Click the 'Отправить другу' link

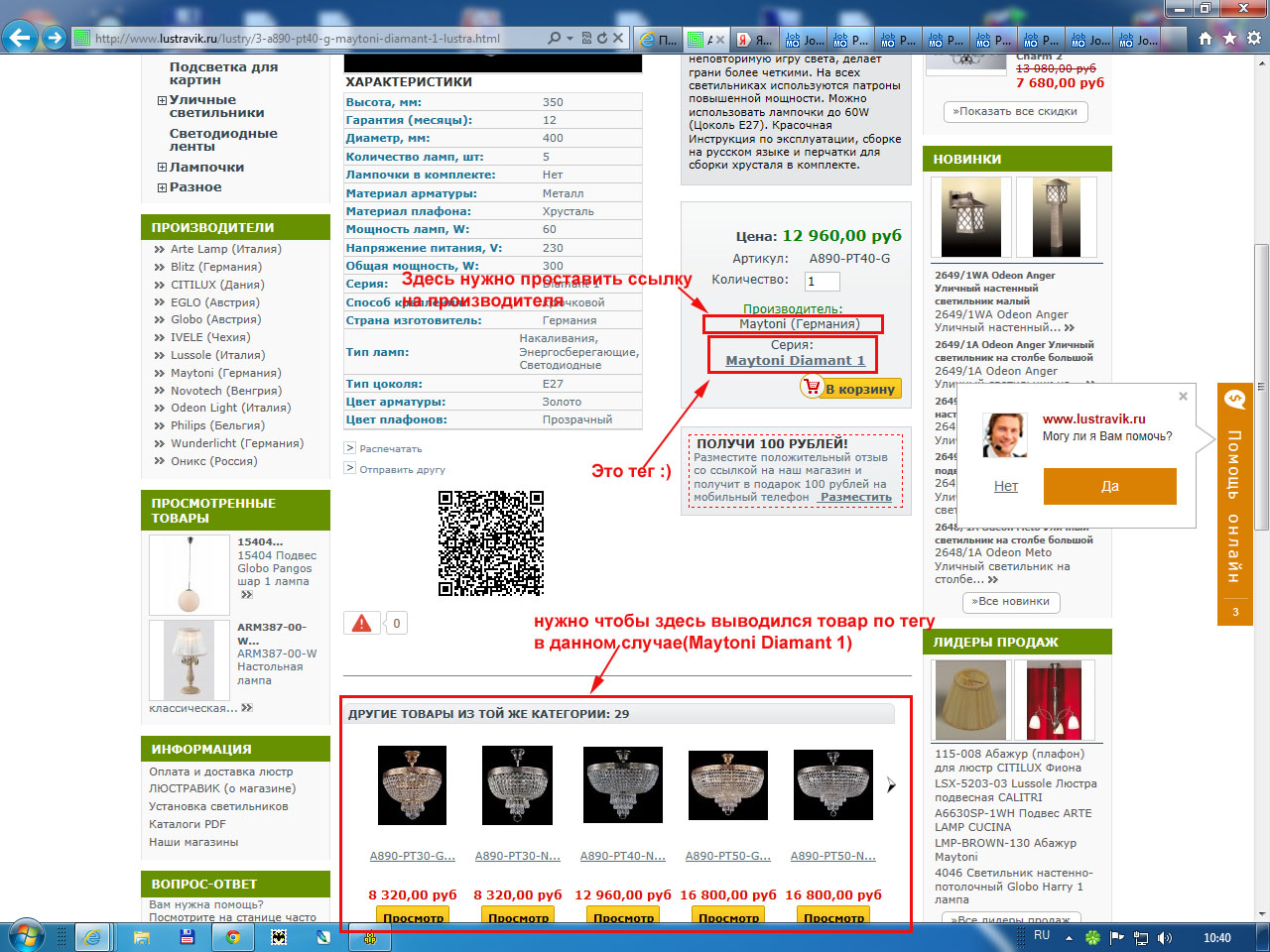pos(403,469)
